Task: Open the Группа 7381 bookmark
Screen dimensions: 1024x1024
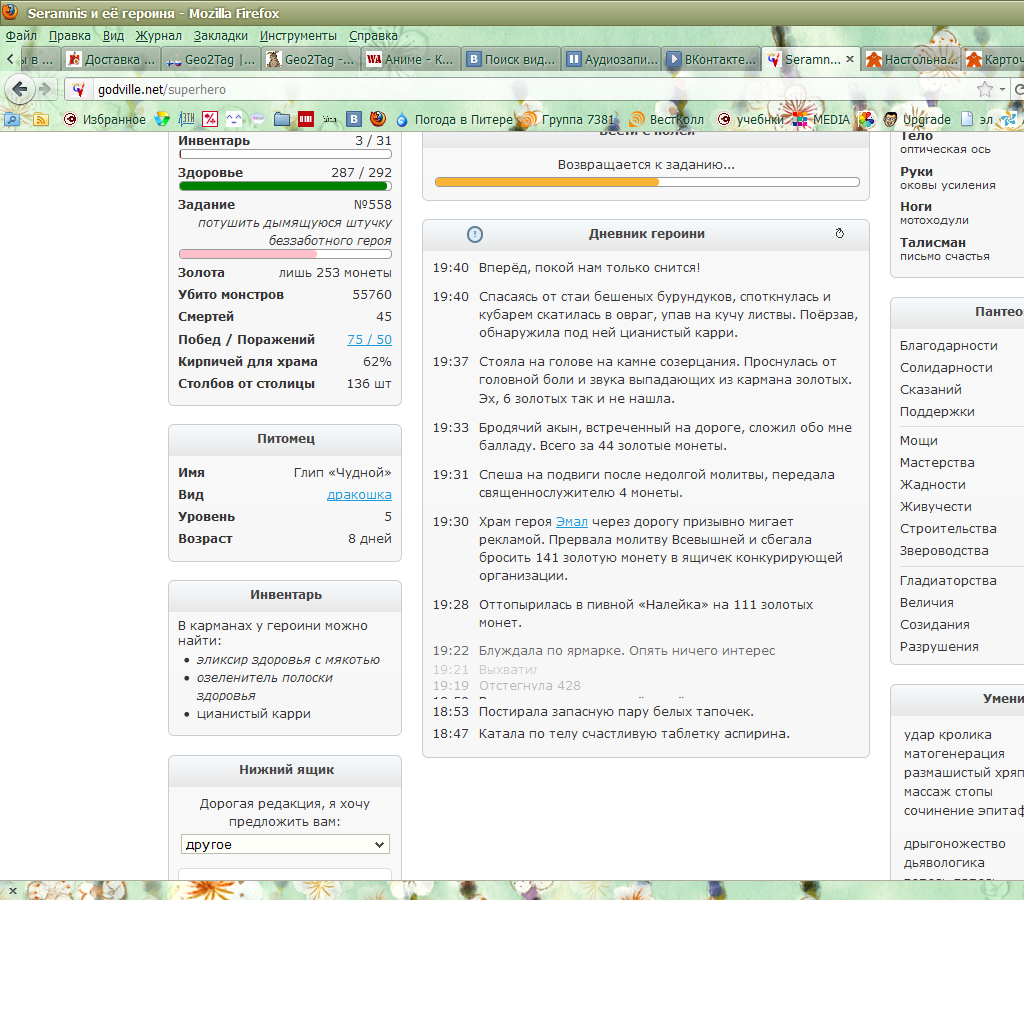Action: [568, 119]
